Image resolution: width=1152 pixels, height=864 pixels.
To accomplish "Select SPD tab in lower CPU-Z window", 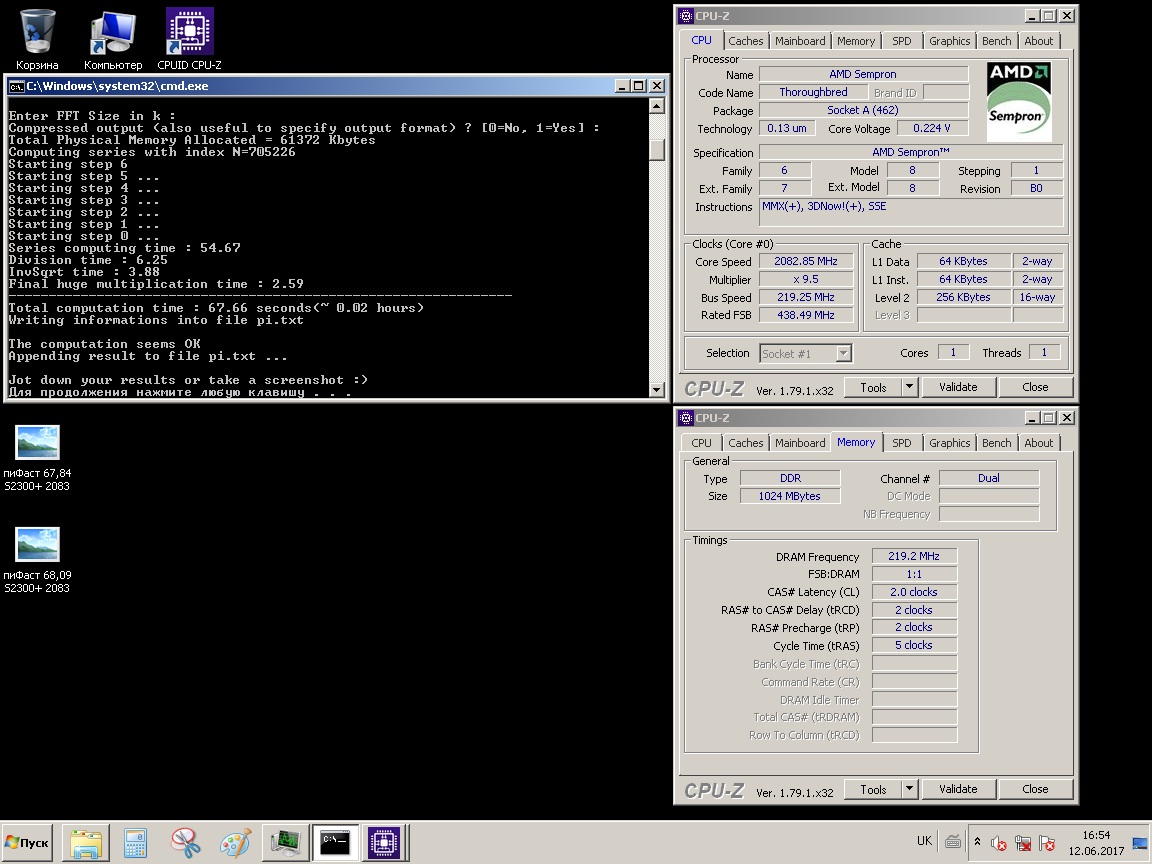I will [901, 443].
